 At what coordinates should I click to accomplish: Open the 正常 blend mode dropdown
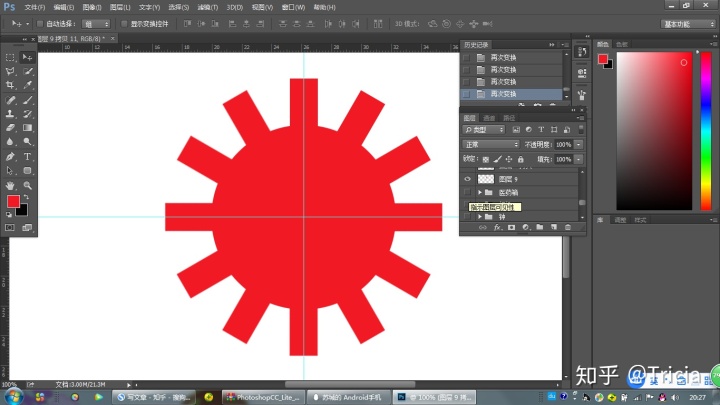tap(491, 145)
